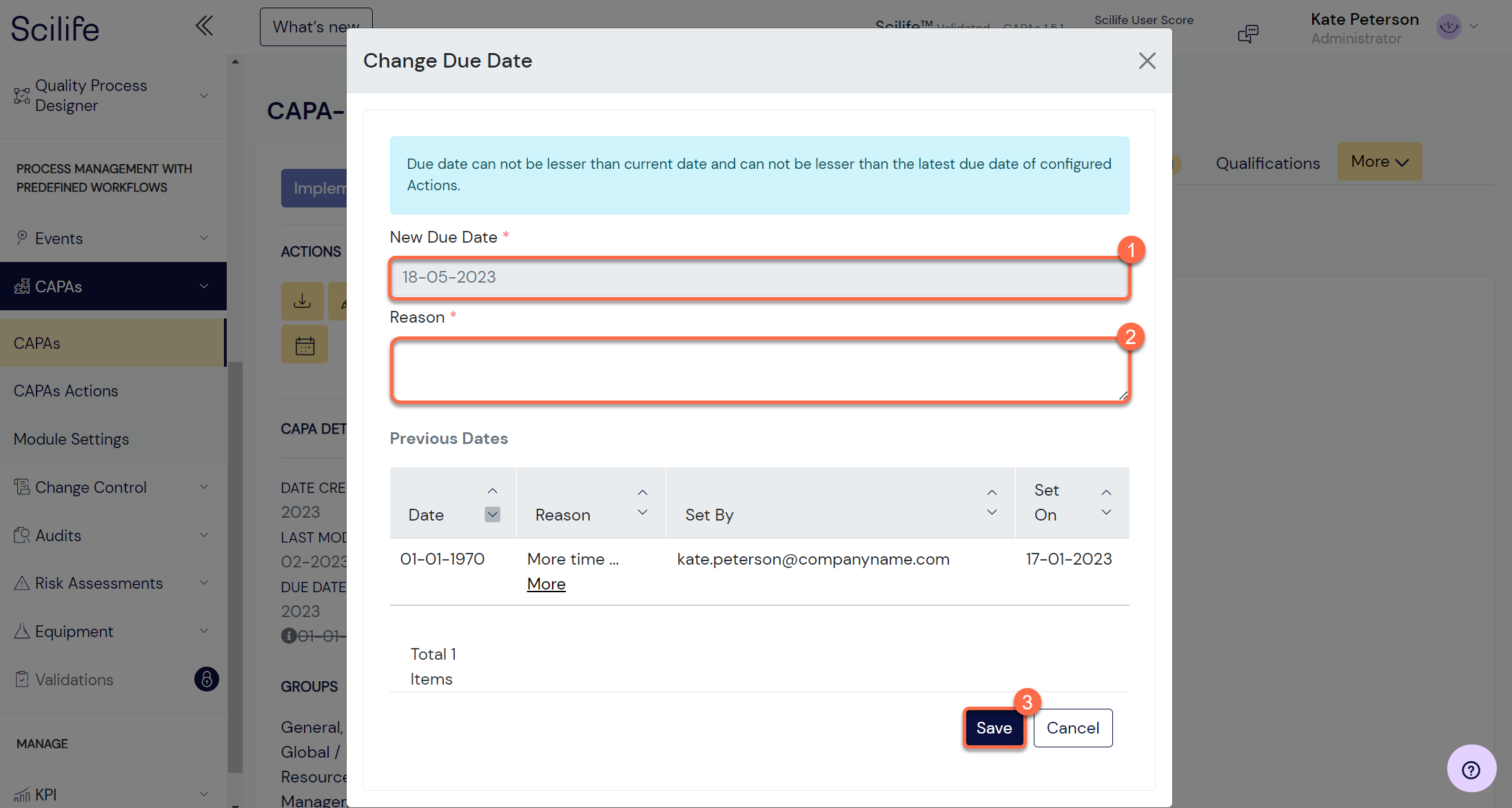The height and width of the screenshot is (808, 1512).
Task: Click Kate Peterson's avatar icon
Action: tap(1449, 27)
